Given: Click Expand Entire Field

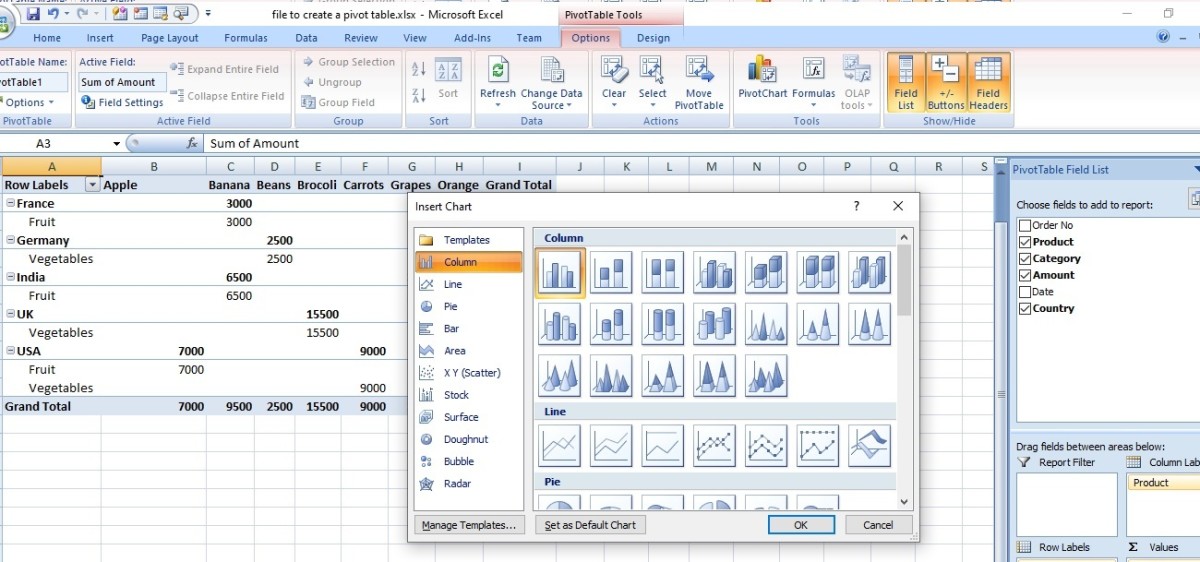Looking at the screenshot, I should [x=225, y=69].
